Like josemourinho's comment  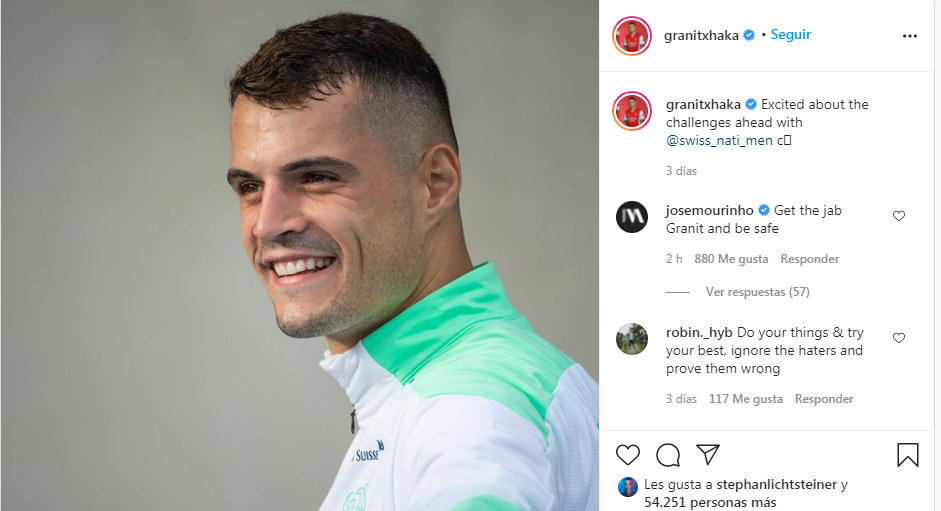point(898,216)
